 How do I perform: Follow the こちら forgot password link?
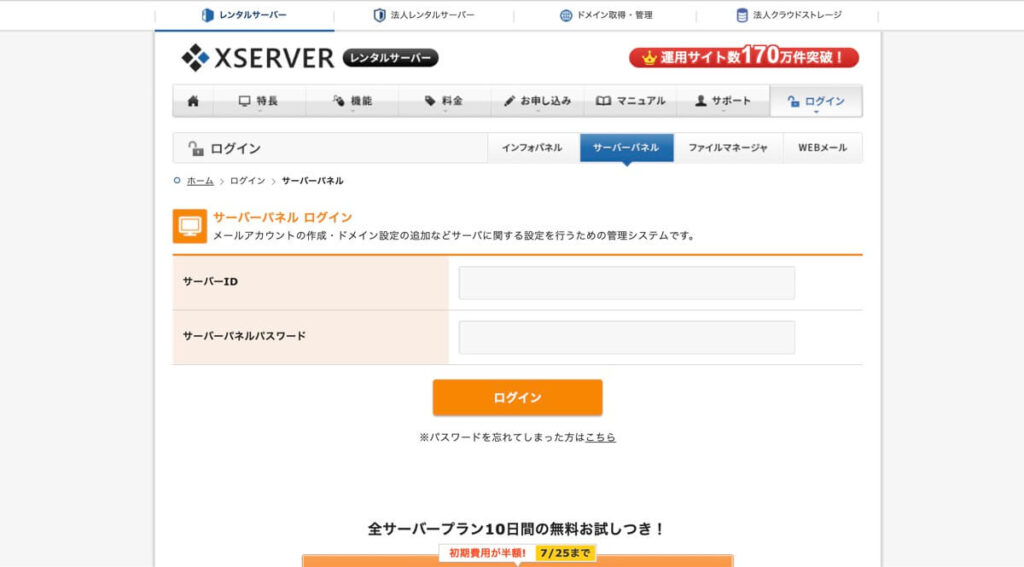[600, 437]
